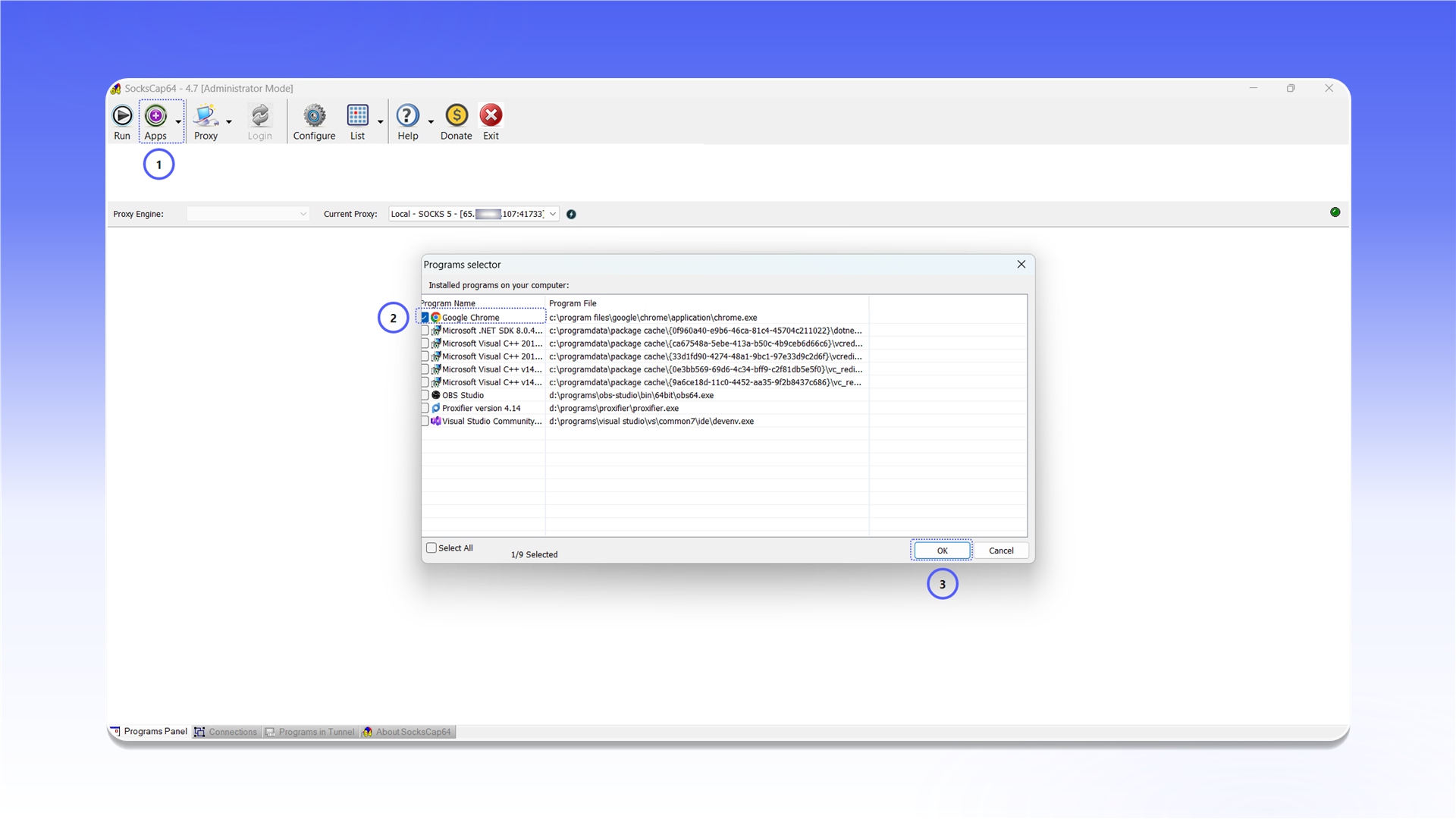Viewport: 1456px width, 819px height.
Task: Check the Visual Studio Community checkbox
Action: (425, 421)
